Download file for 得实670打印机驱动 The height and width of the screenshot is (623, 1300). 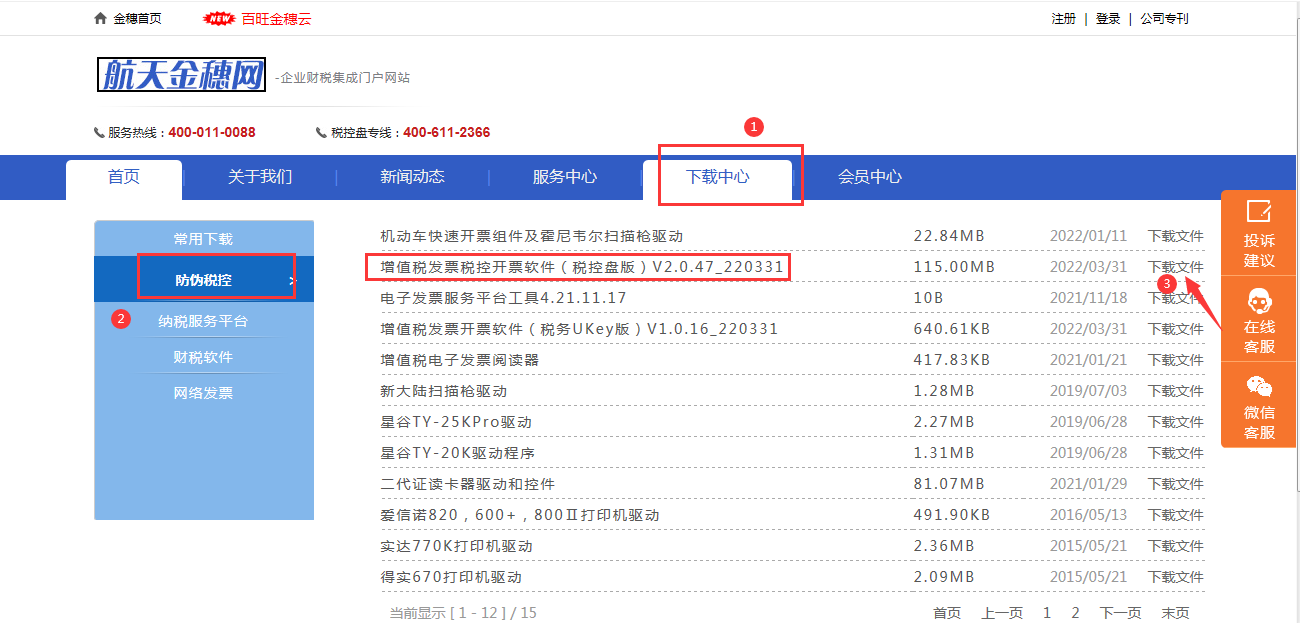click(1176, 577)
